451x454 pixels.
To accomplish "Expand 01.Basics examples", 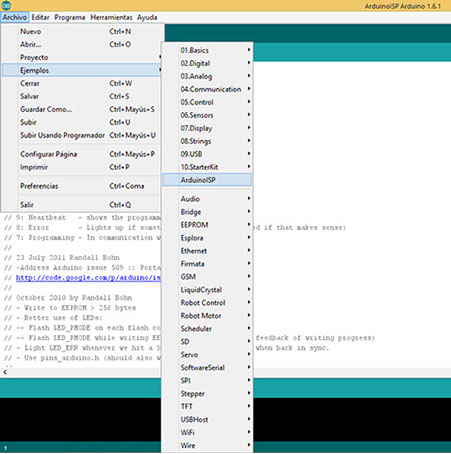I will (207, 50).
